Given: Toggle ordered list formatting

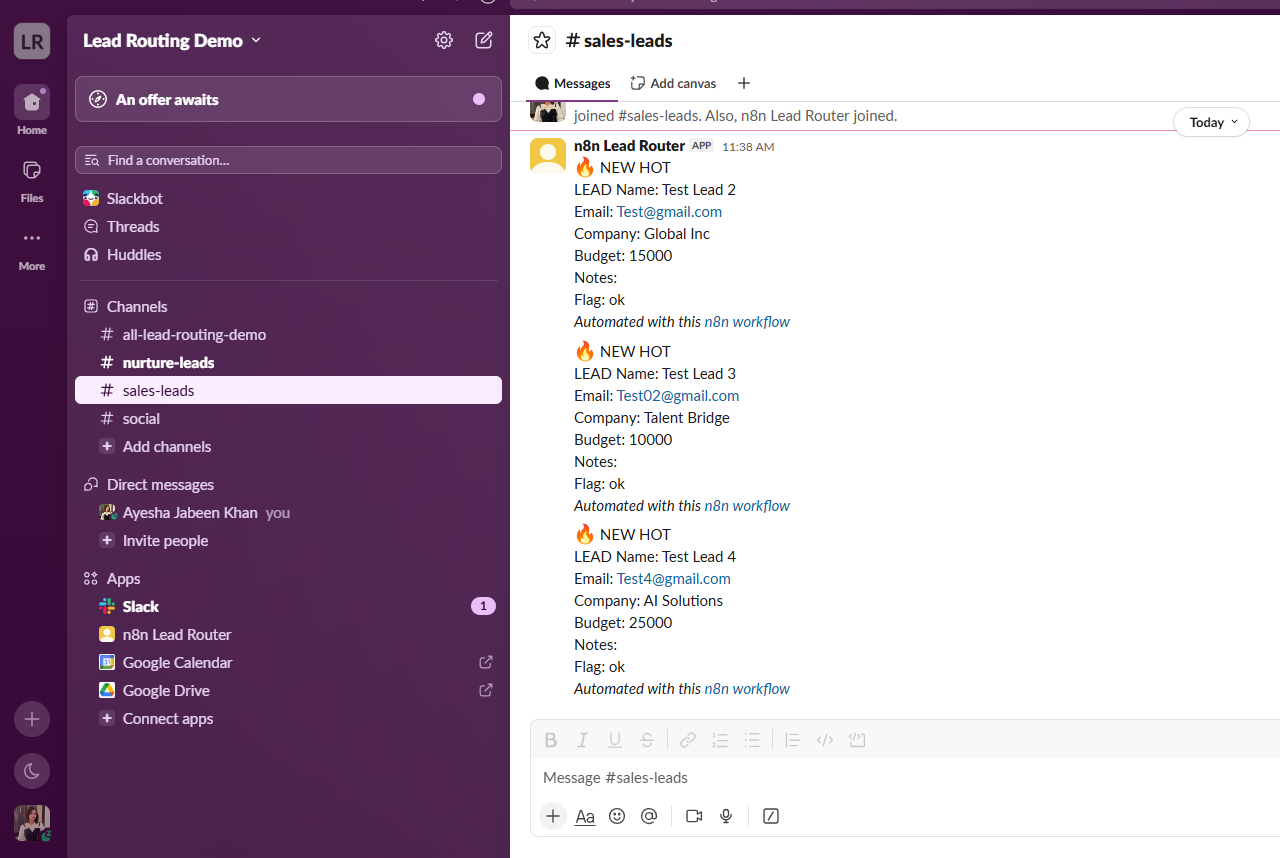Looking at the screenshot, I should [x=720, y=740].
